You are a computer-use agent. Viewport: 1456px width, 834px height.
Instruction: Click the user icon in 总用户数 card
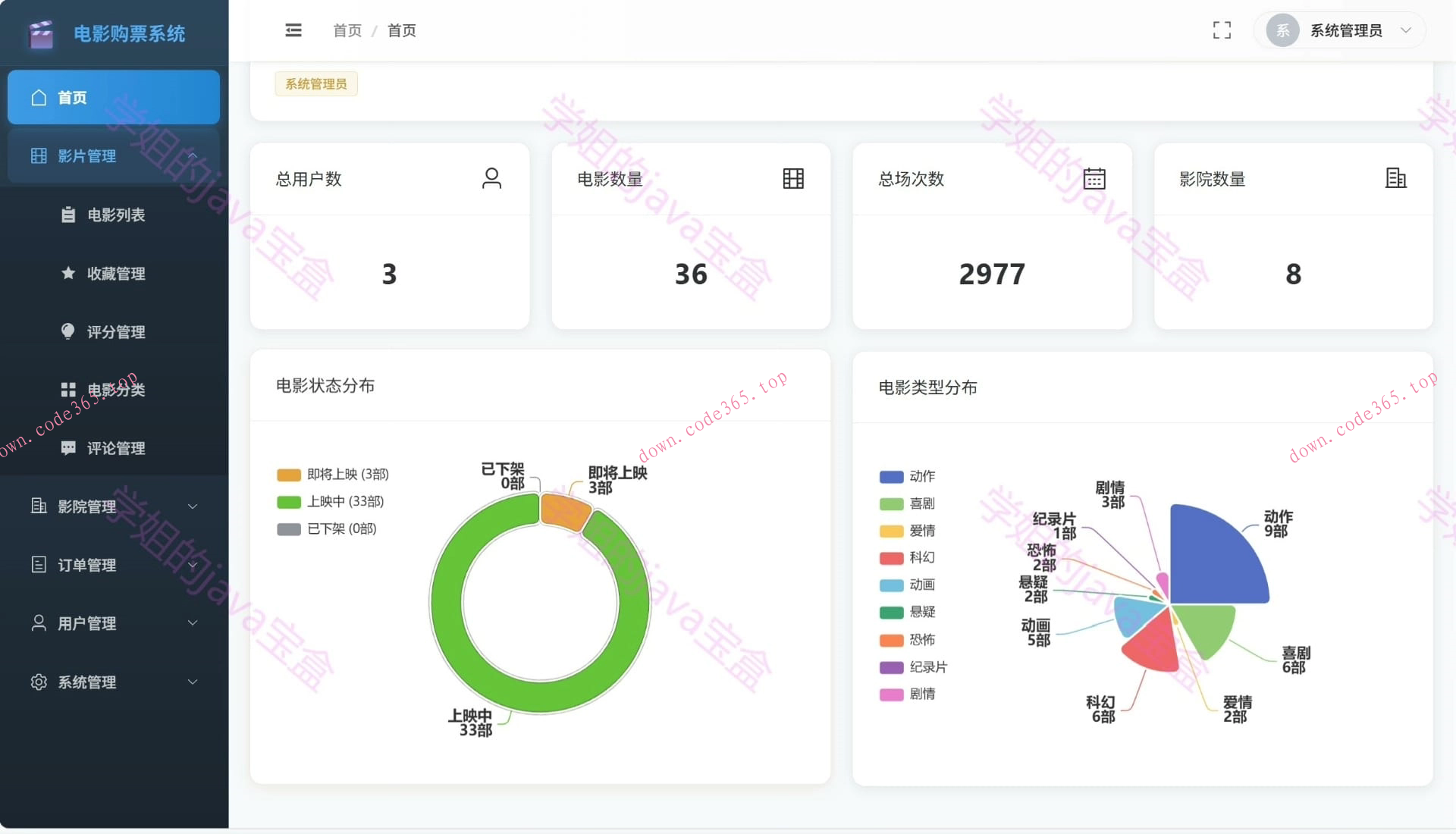click(x=491, y=178)
